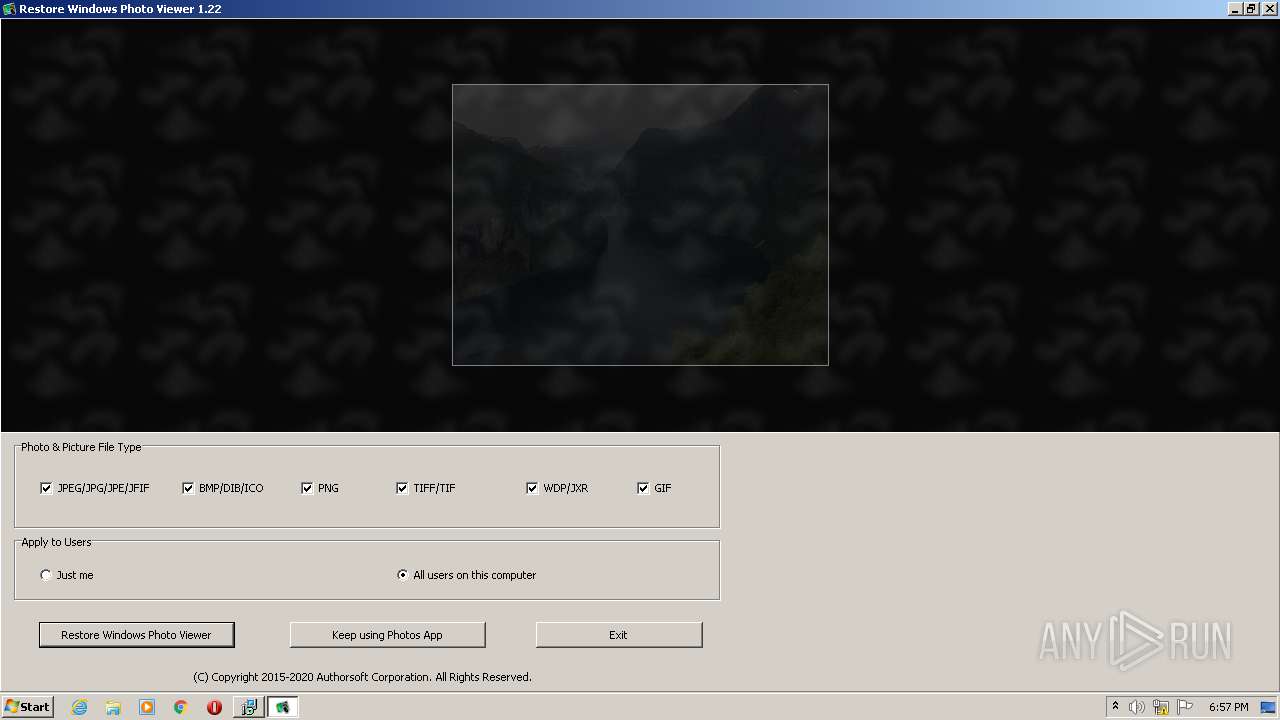Click the app icon in title bar
The width and height of the screenshot is (1280, 720).
point(9,9)
